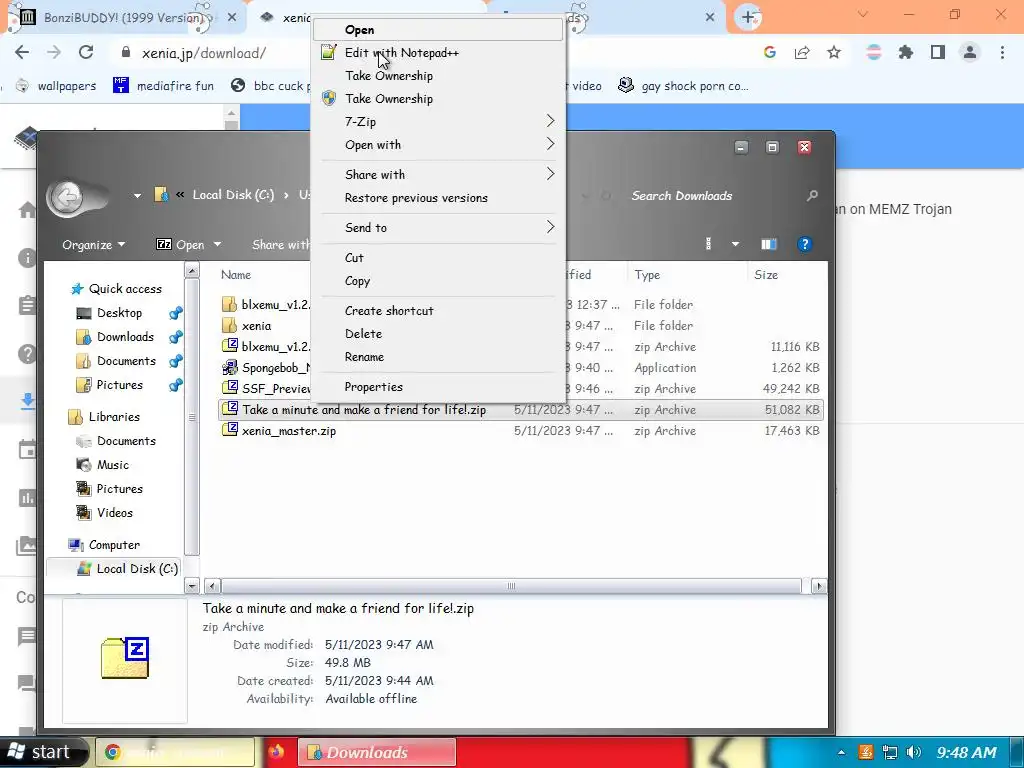Select Computer in navigation pane

pos(104,545)
